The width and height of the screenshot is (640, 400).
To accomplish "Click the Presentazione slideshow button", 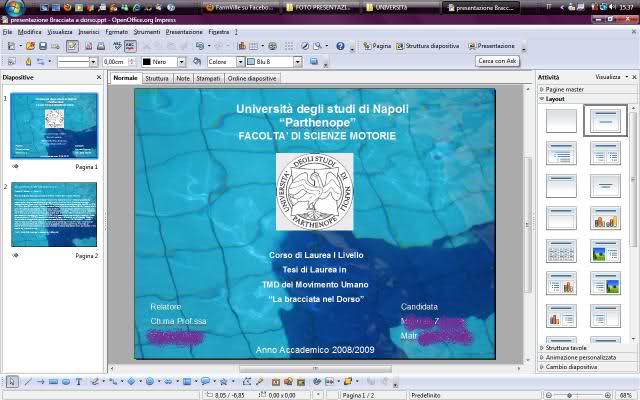I will (x=495, y=46).
